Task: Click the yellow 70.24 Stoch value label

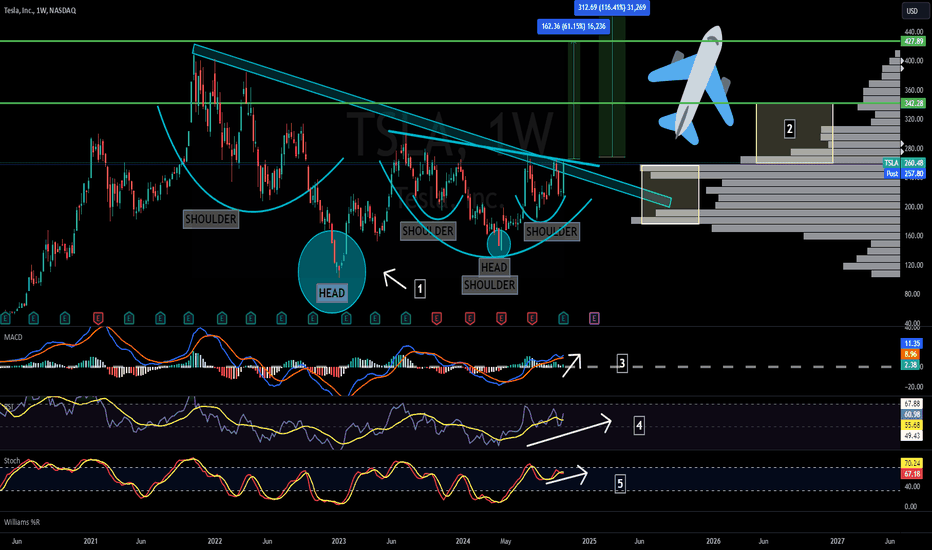Action: click(x=912, y=463)
